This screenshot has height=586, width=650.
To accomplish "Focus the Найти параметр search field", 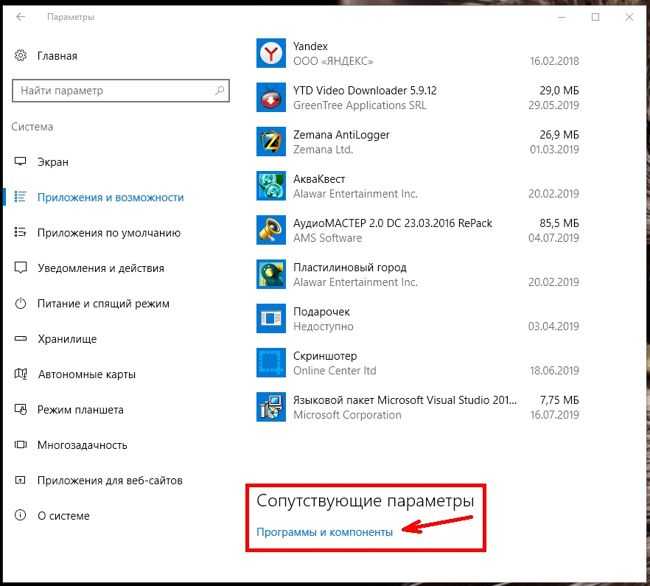I will tap(121, 90).
